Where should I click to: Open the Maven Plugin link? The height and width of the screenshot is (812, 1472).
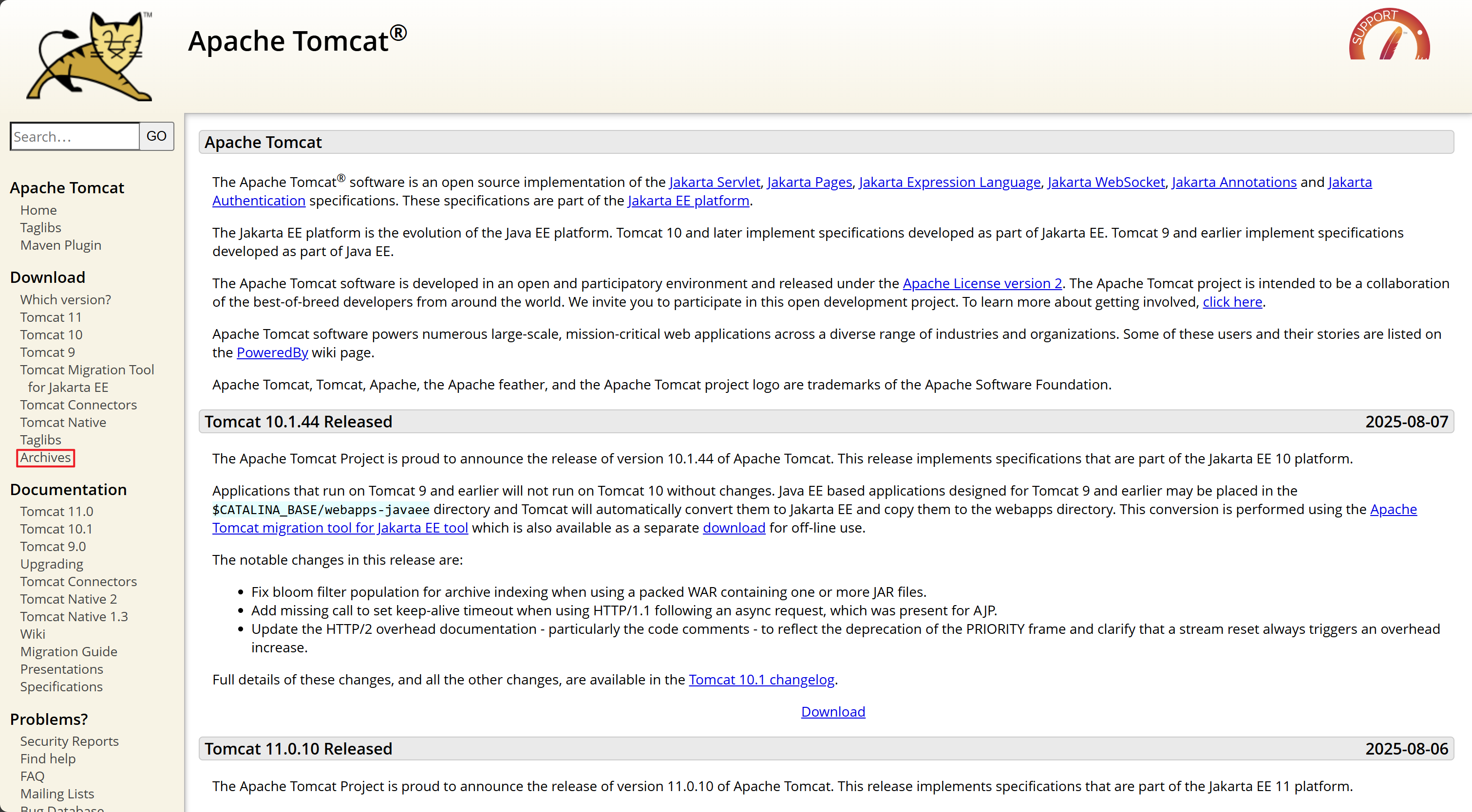(x=60, y=245)
